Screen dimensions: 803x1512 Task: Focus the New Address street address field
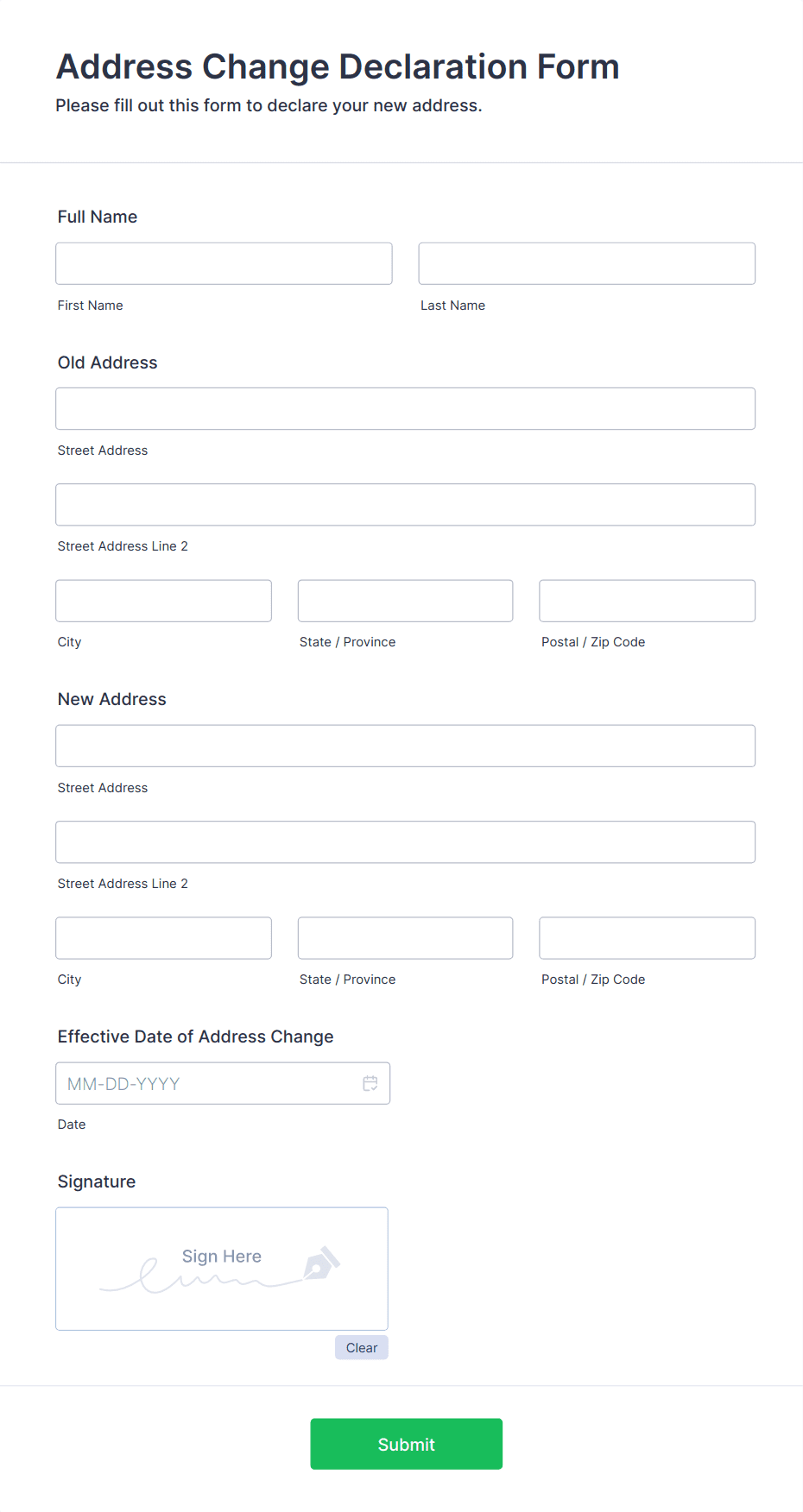tap(405, 746)
